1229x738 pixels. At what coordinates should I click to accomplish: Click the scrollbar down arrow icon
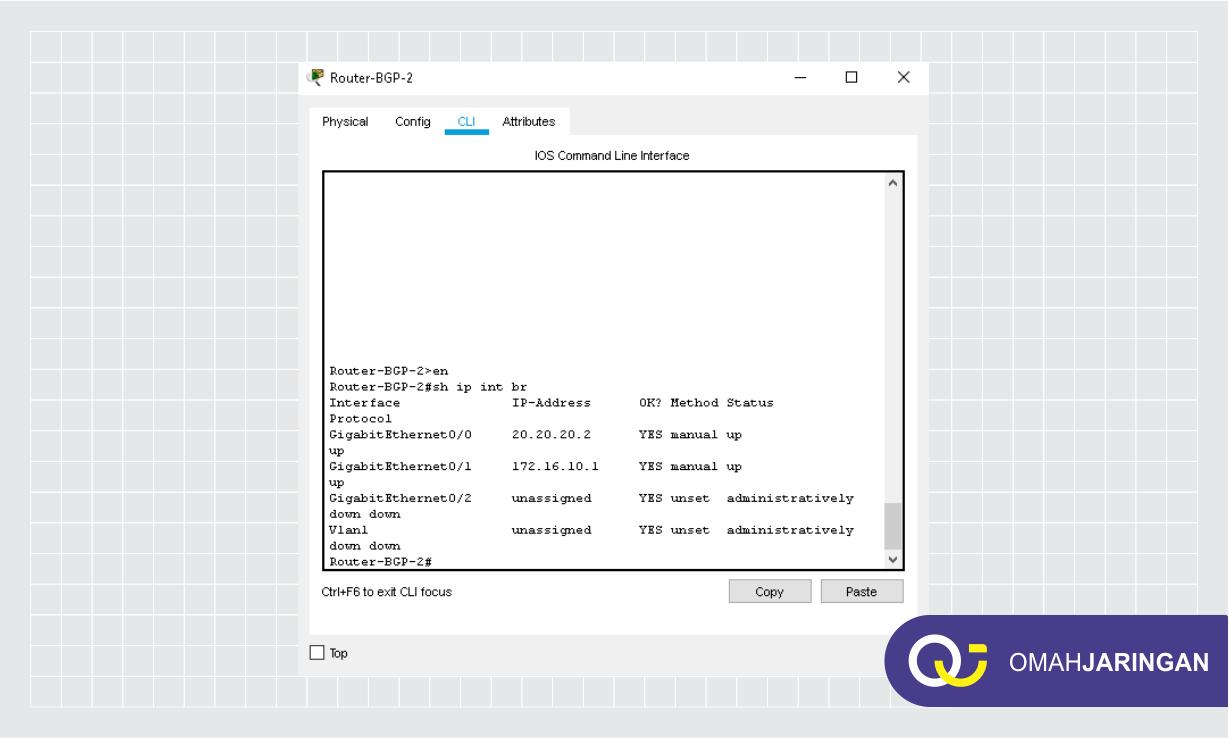coord(893,559)
